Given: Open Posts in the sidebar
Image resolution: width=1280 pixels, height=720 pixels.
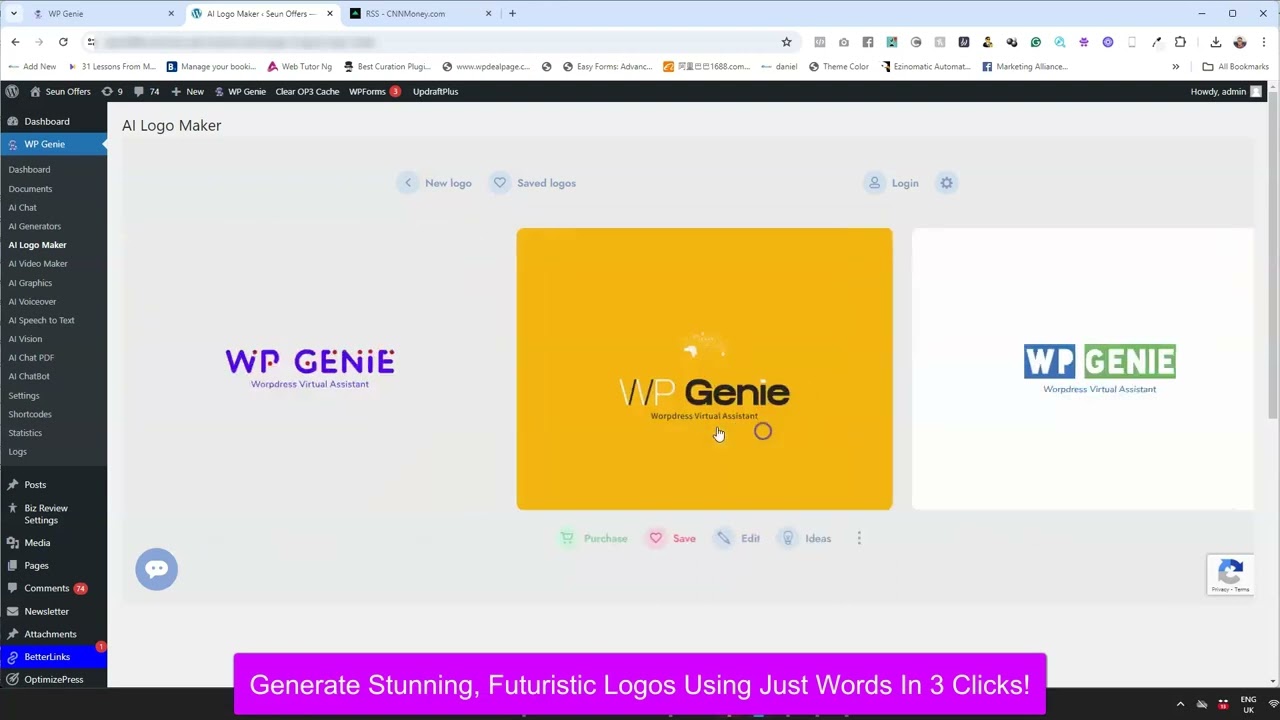Looking at the screenshot, I should [x=35, y=484].
